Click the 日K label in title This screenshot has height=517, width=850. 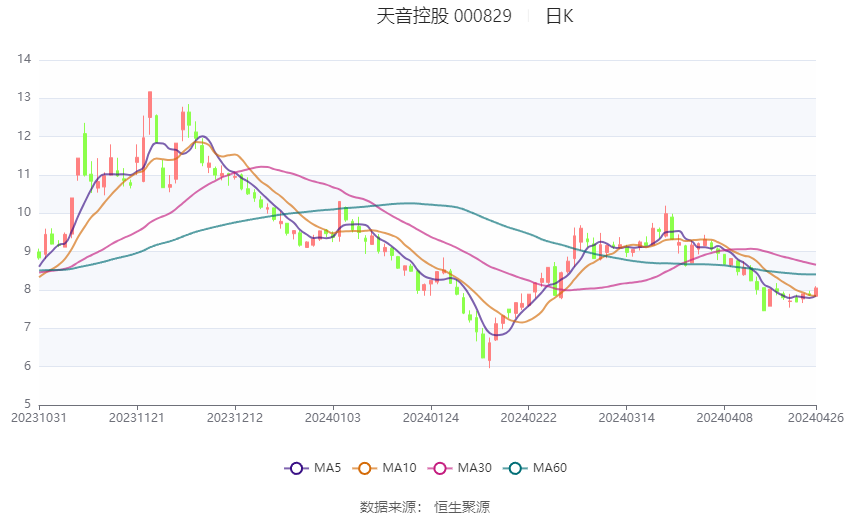click(559, 16)
